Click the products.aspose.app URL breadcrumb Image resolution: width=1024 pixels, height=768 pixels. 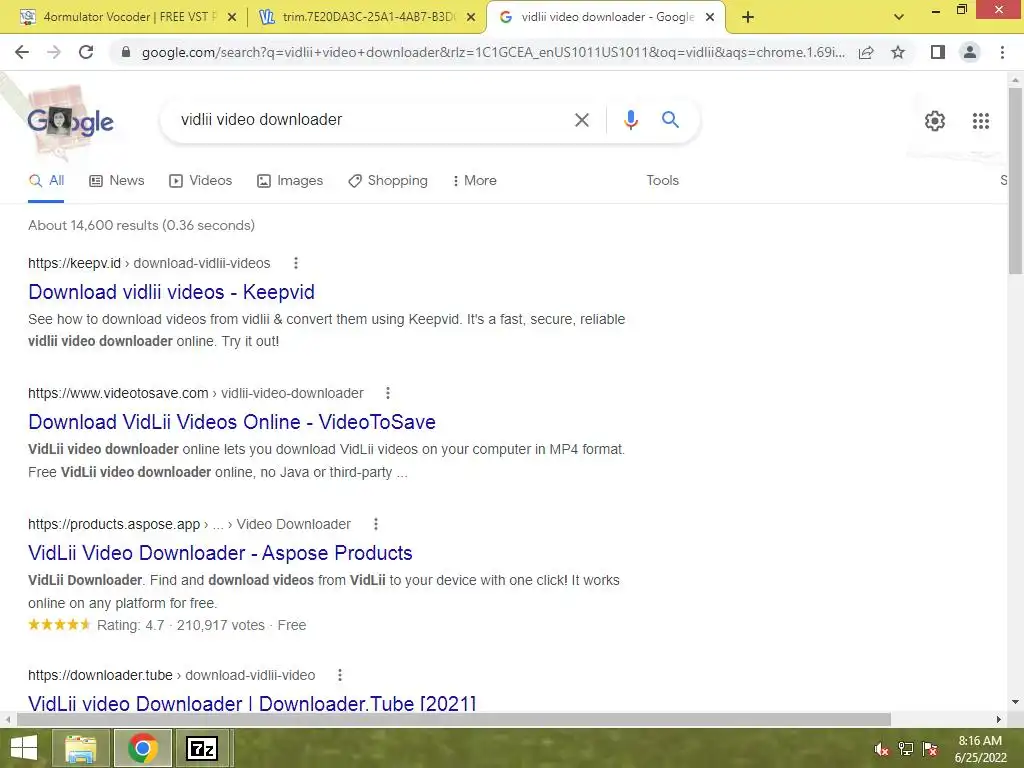coord(189,524)
